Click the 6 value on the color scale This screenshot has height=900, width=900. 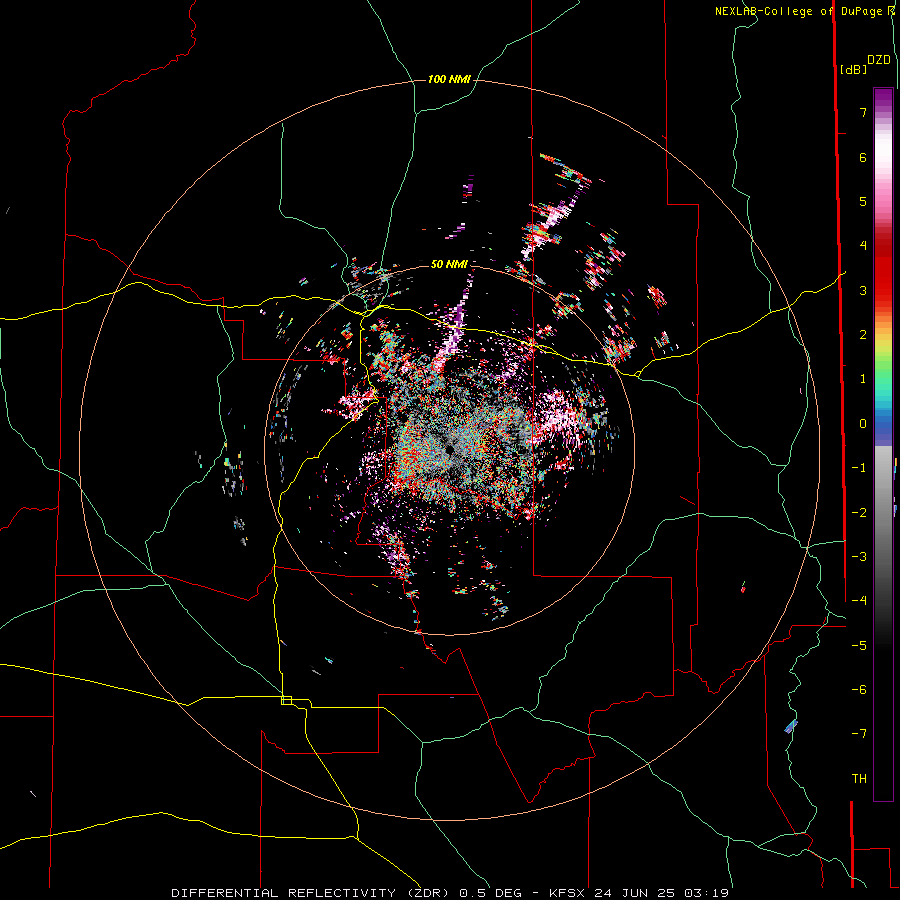863,157
